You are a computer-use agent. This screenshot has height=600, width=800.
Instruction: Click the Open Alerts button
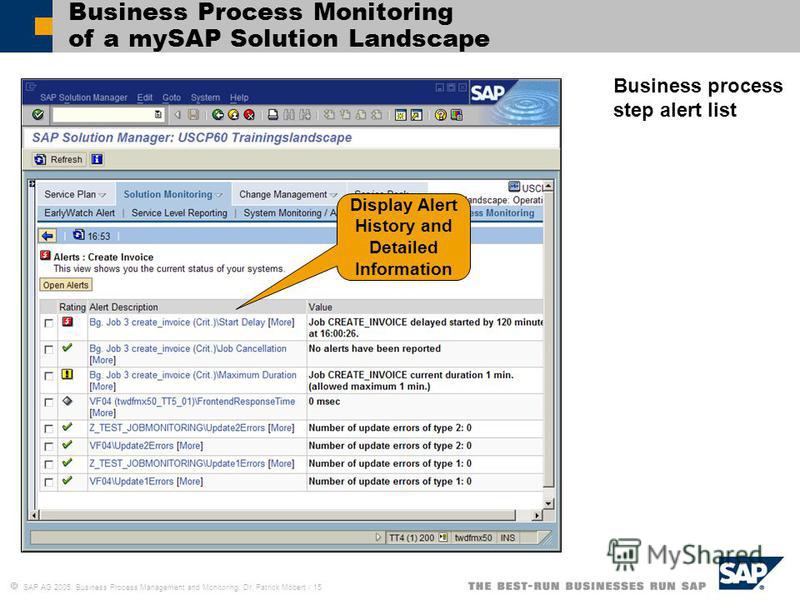pyautogui.click(x=66, y=285)
